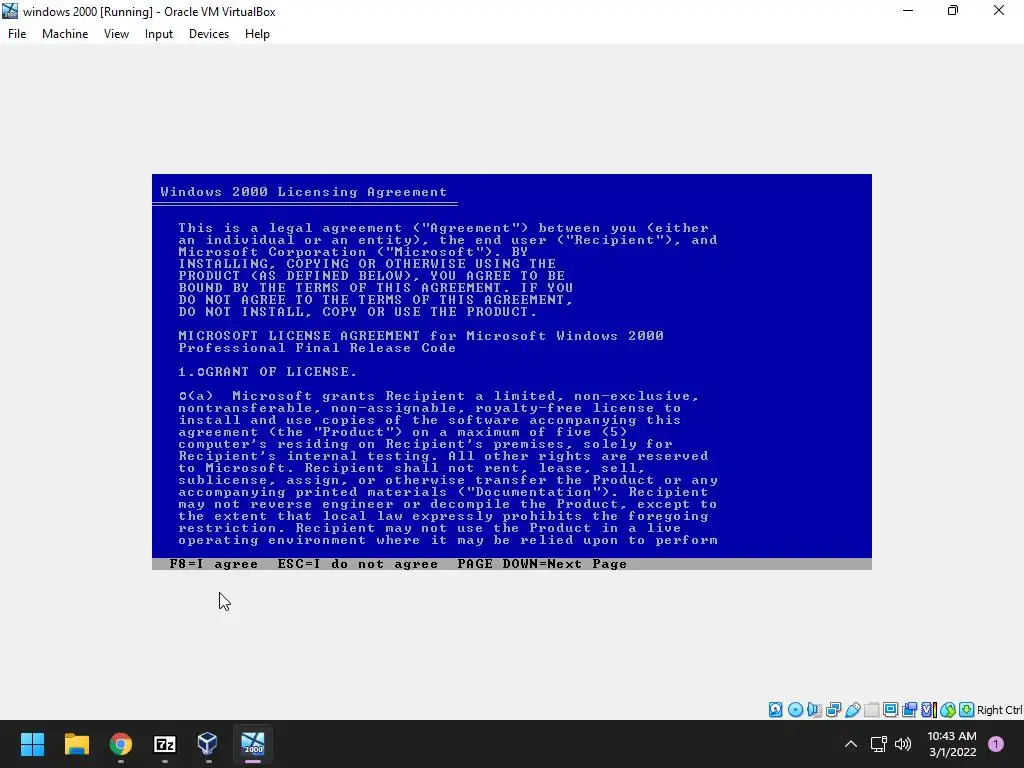Image resolution: width=1024 pixels, height=768 pixels.
Task: Click the optical disc status icon
Action: (x=795, y=710)
